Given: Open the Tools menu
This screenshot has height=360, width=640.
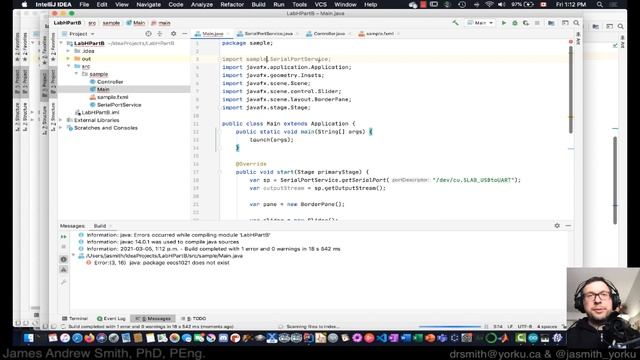Looking at the screenshot, I should [x=299, y=4].
